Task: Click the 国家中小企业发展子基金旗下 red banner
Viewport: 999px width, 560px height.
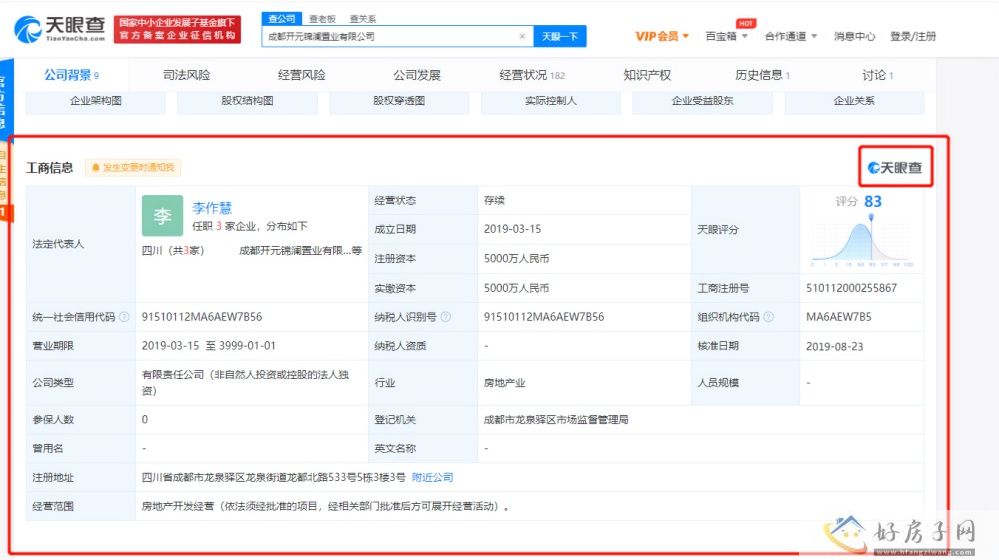Action: [x=178, y=29]
